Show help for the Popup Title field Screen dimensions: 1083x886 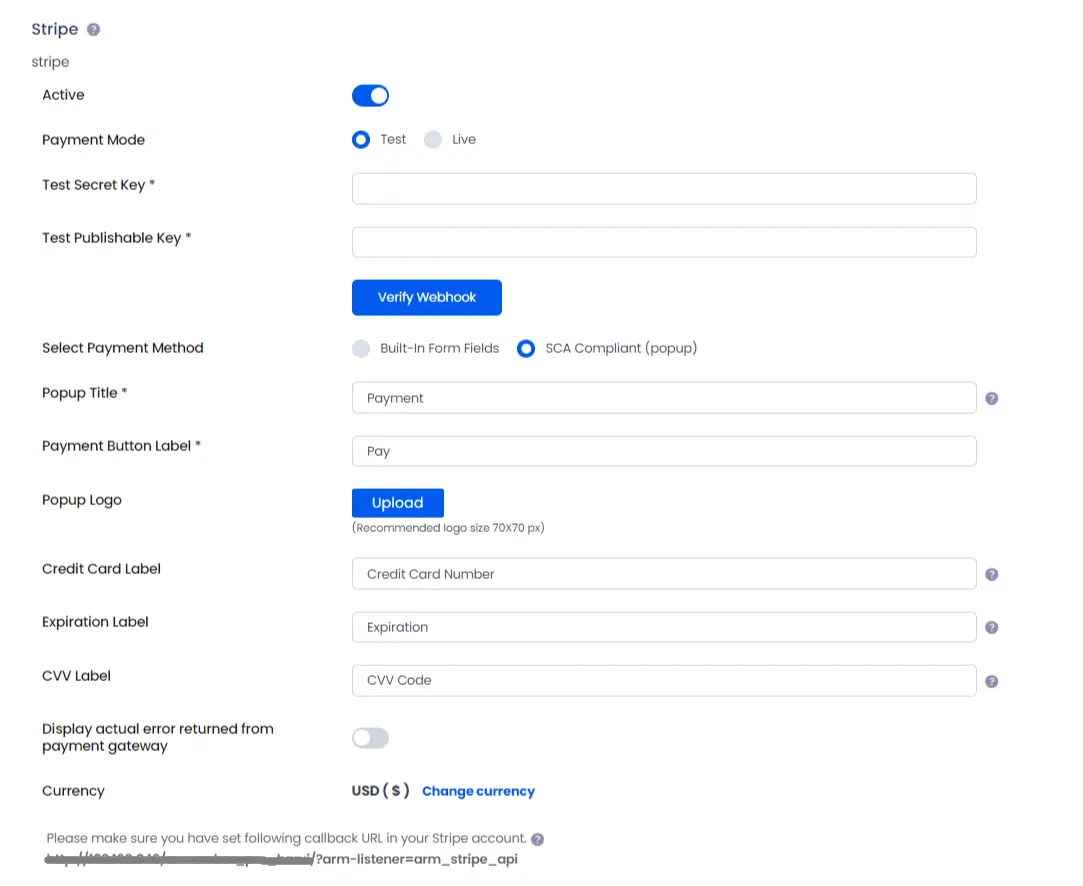[x=991, y=398]
